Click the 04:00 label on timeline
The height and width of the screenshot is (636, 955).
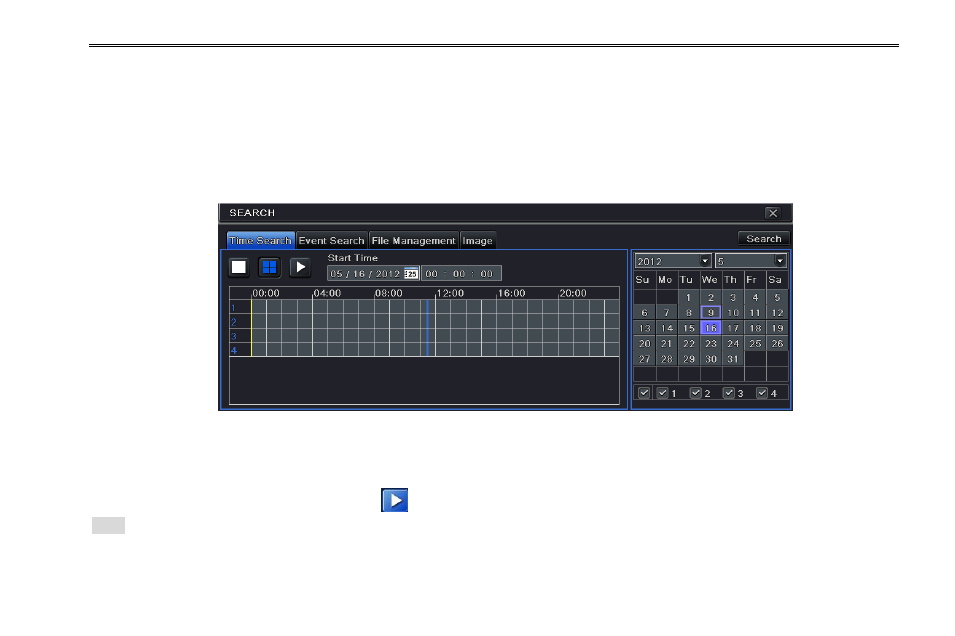click(x=327, y=293)
